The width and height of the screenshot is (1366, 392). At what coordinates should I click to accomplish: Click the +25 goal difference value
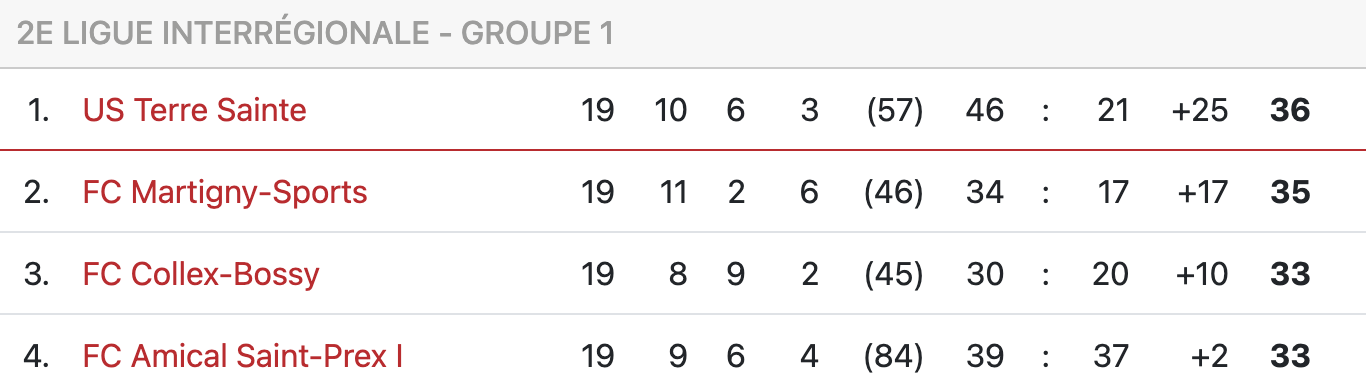coord(1199,109)
